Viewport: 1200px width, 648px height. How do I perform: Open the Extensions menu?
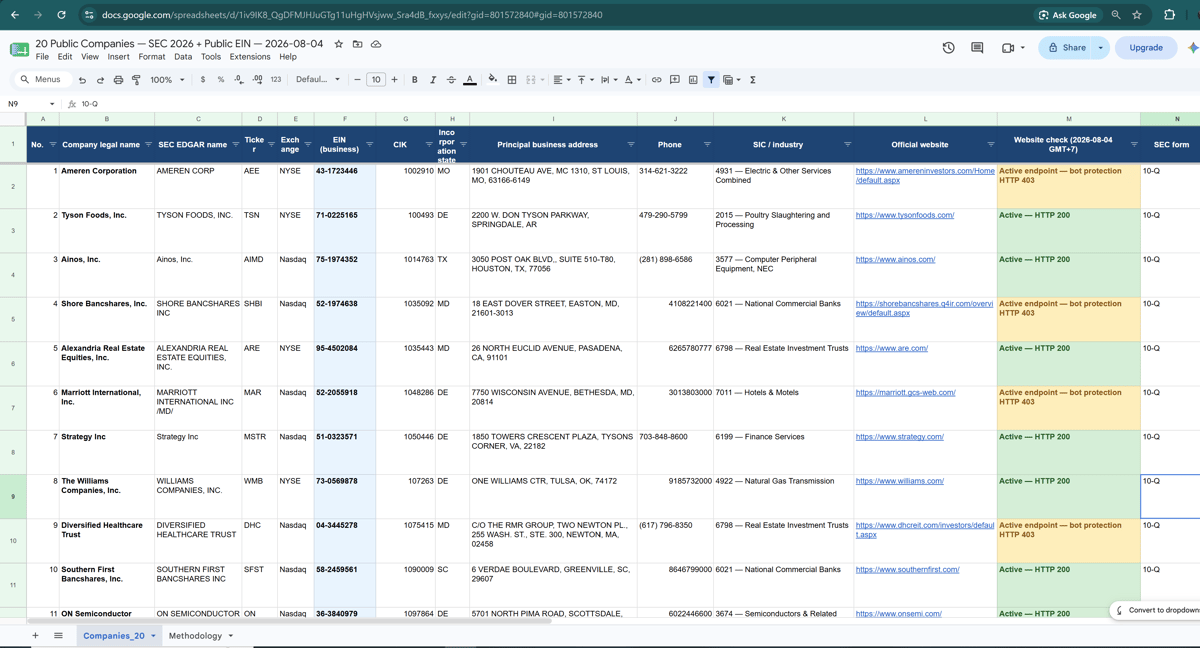coord(250,57)
